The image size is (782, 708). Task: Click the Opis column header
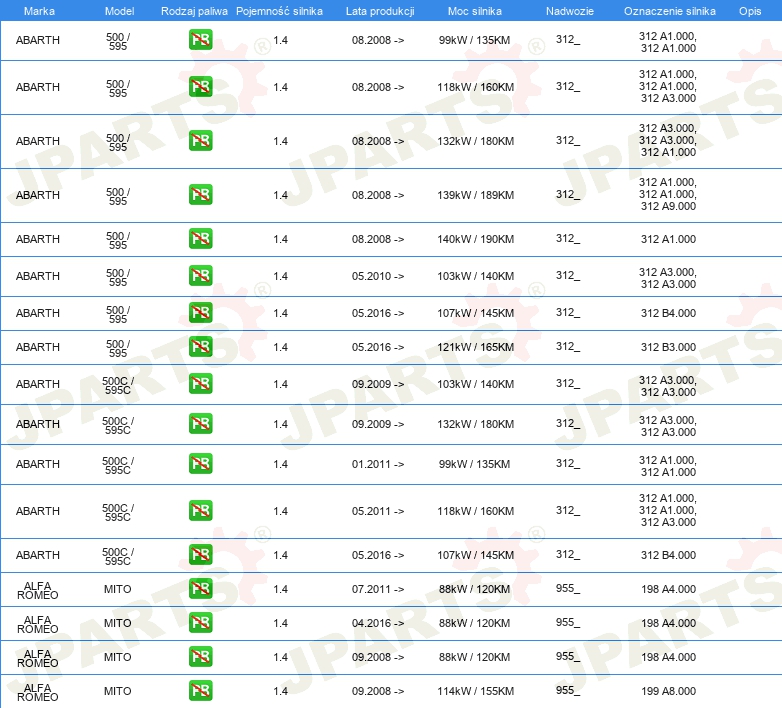[749, 10]
